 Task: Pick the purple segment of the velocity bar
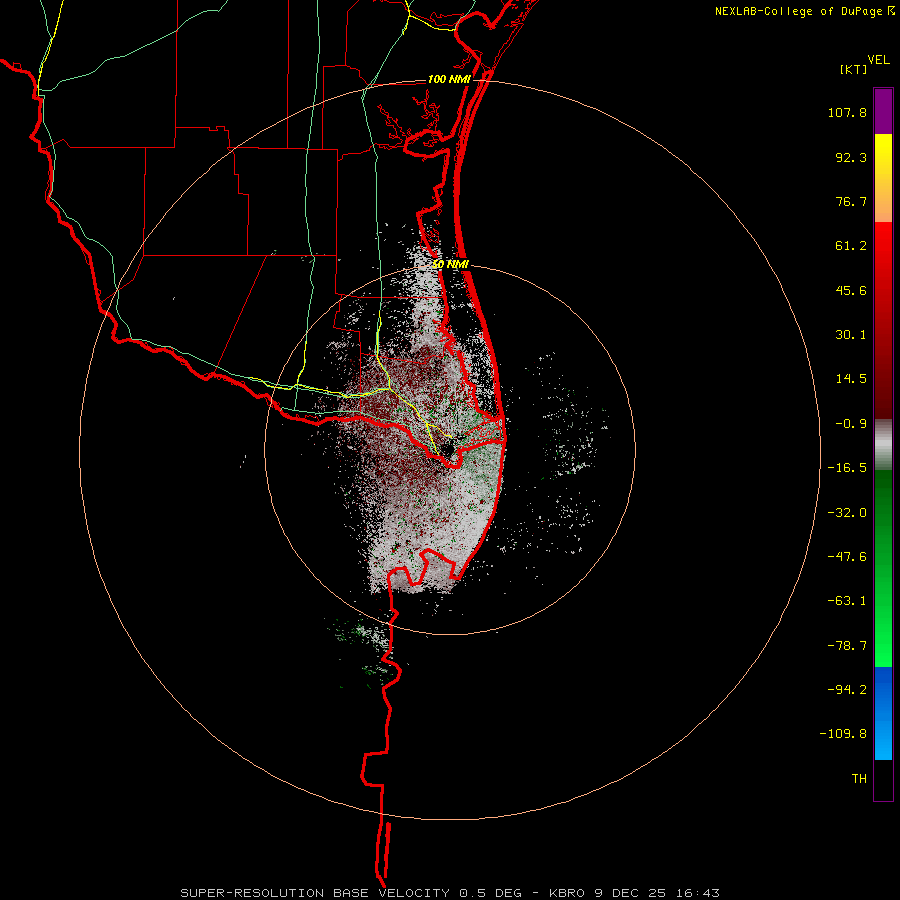pos(883,111)
